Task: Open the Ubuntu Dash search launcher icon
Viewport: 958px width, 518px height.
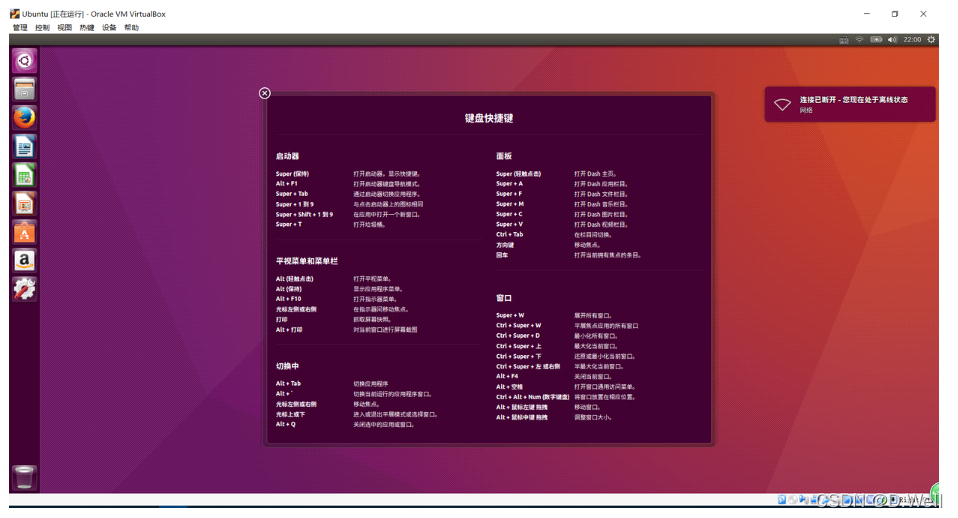Action: pyautogui.click(x=24, y=60)
